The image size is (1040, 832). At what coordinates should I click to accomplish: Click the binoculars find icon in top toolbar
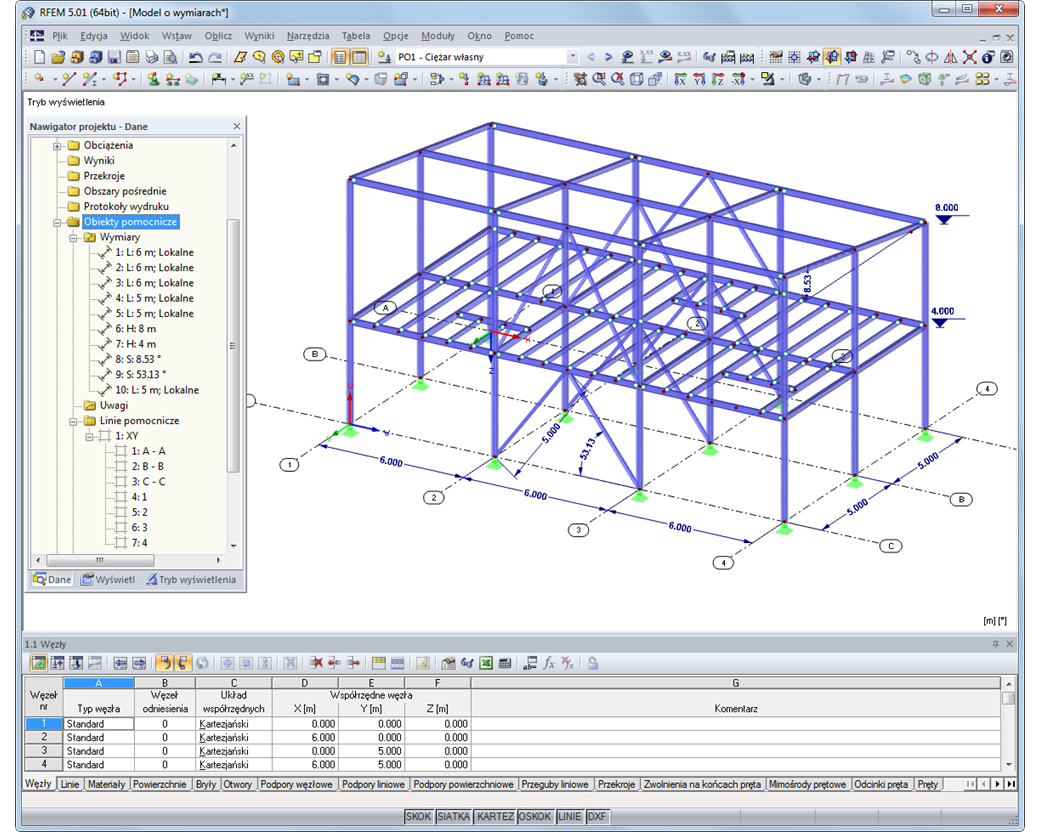point(709,57)
